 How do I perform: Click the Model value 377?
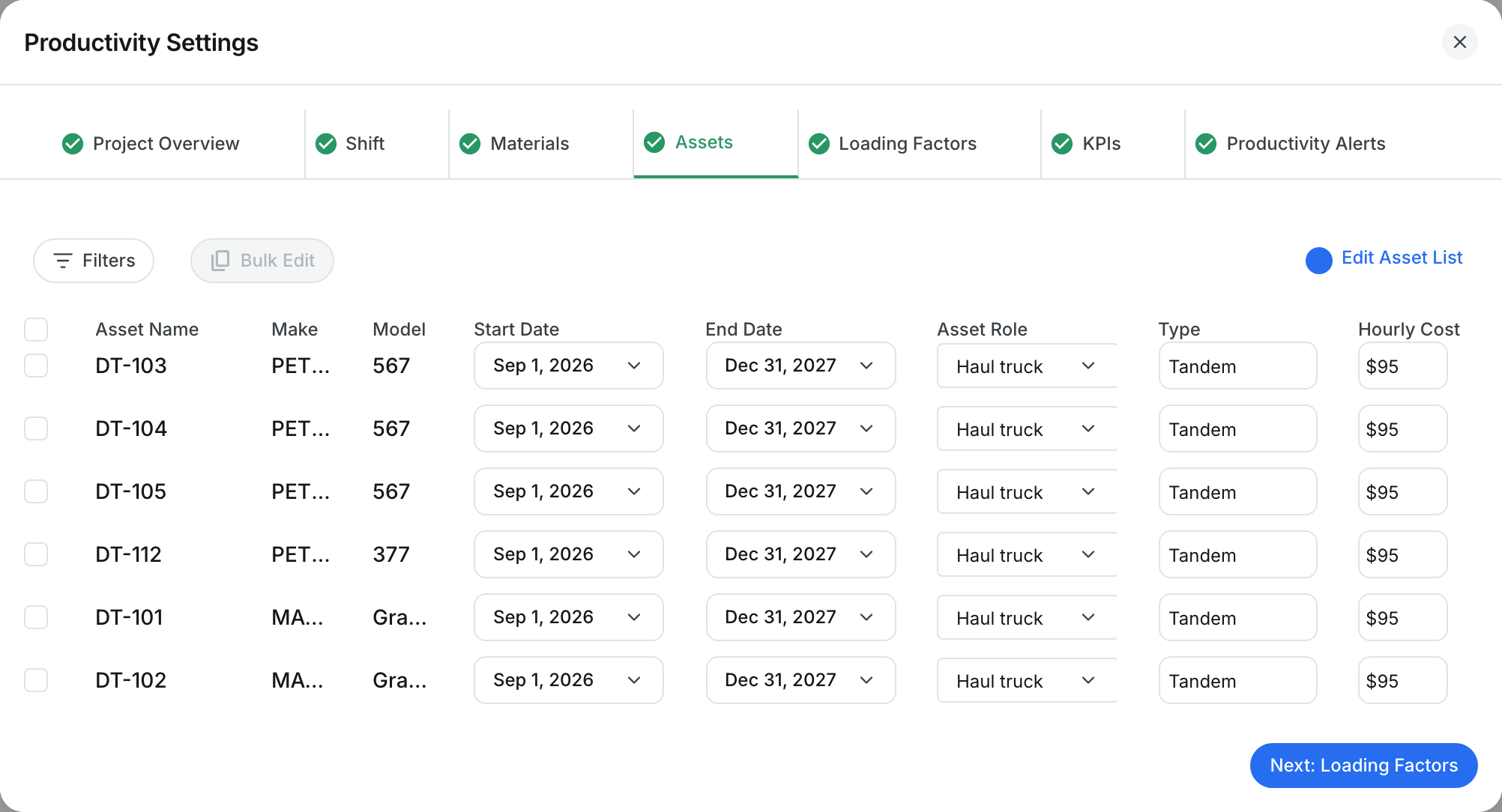point(391,554)
